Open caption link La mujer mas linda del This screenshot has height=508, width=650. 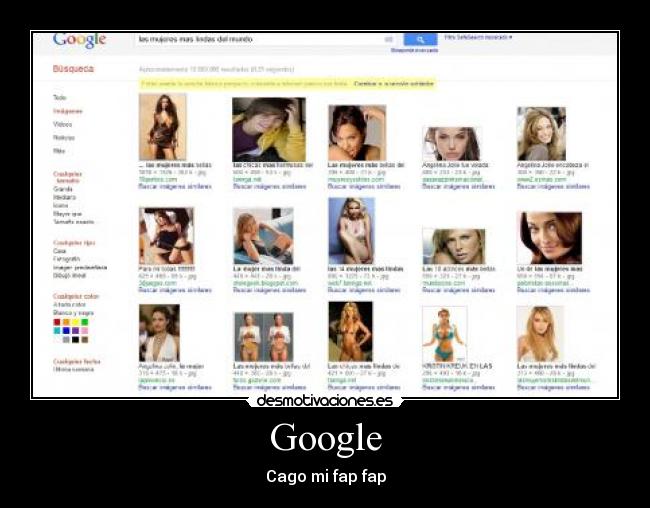pos(267,269)
